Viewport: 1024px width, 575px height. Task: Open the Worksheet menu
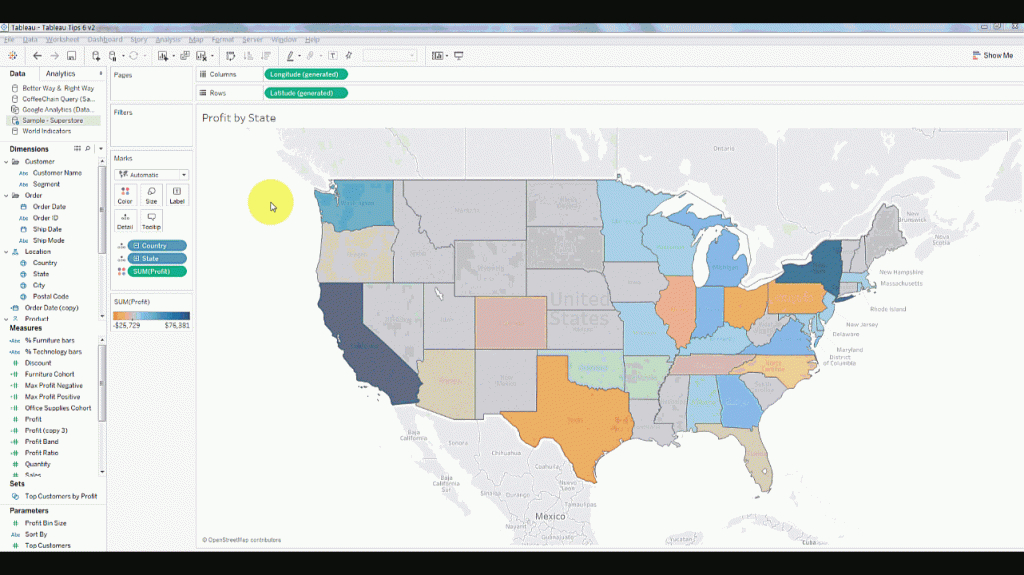pyautogui.click(x=62, y=40)
